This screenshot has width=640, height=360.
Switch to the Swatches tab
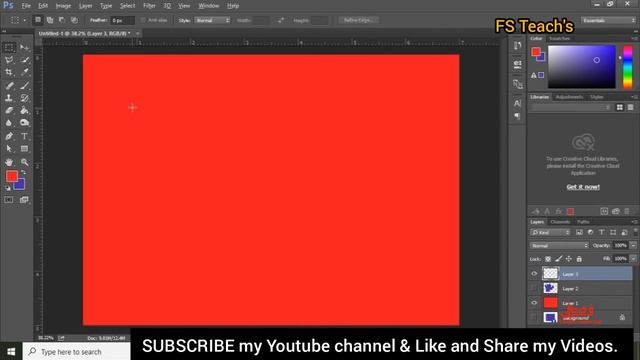[559, 38]
